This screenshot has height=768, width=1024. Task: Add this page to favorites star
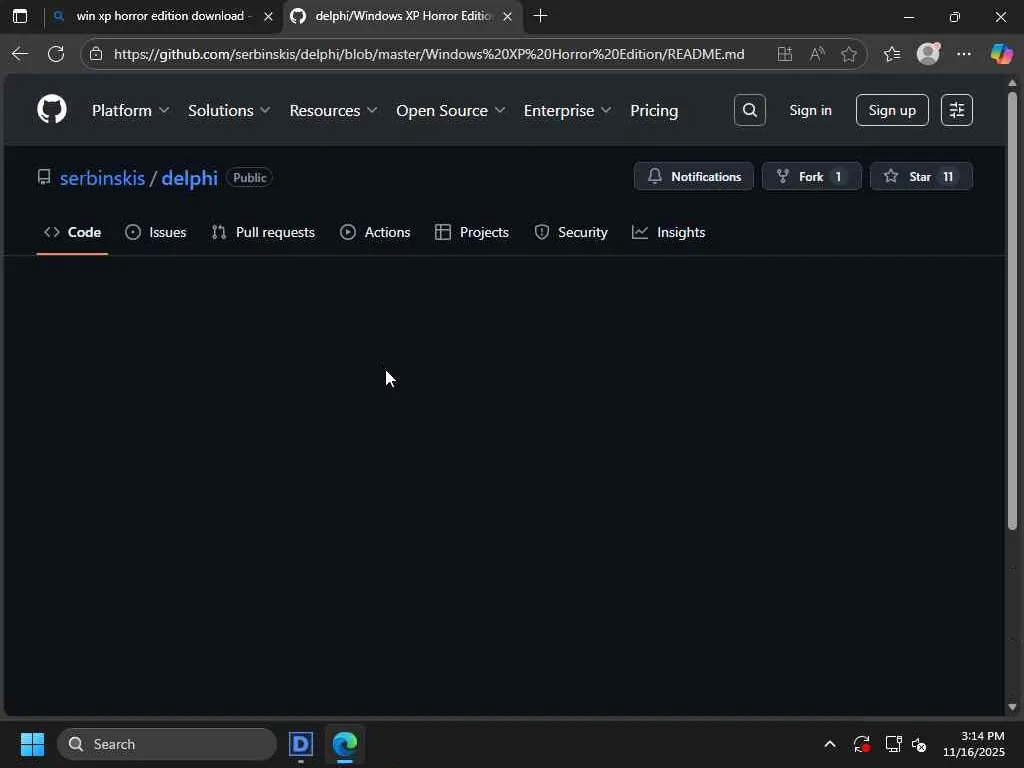848,54
